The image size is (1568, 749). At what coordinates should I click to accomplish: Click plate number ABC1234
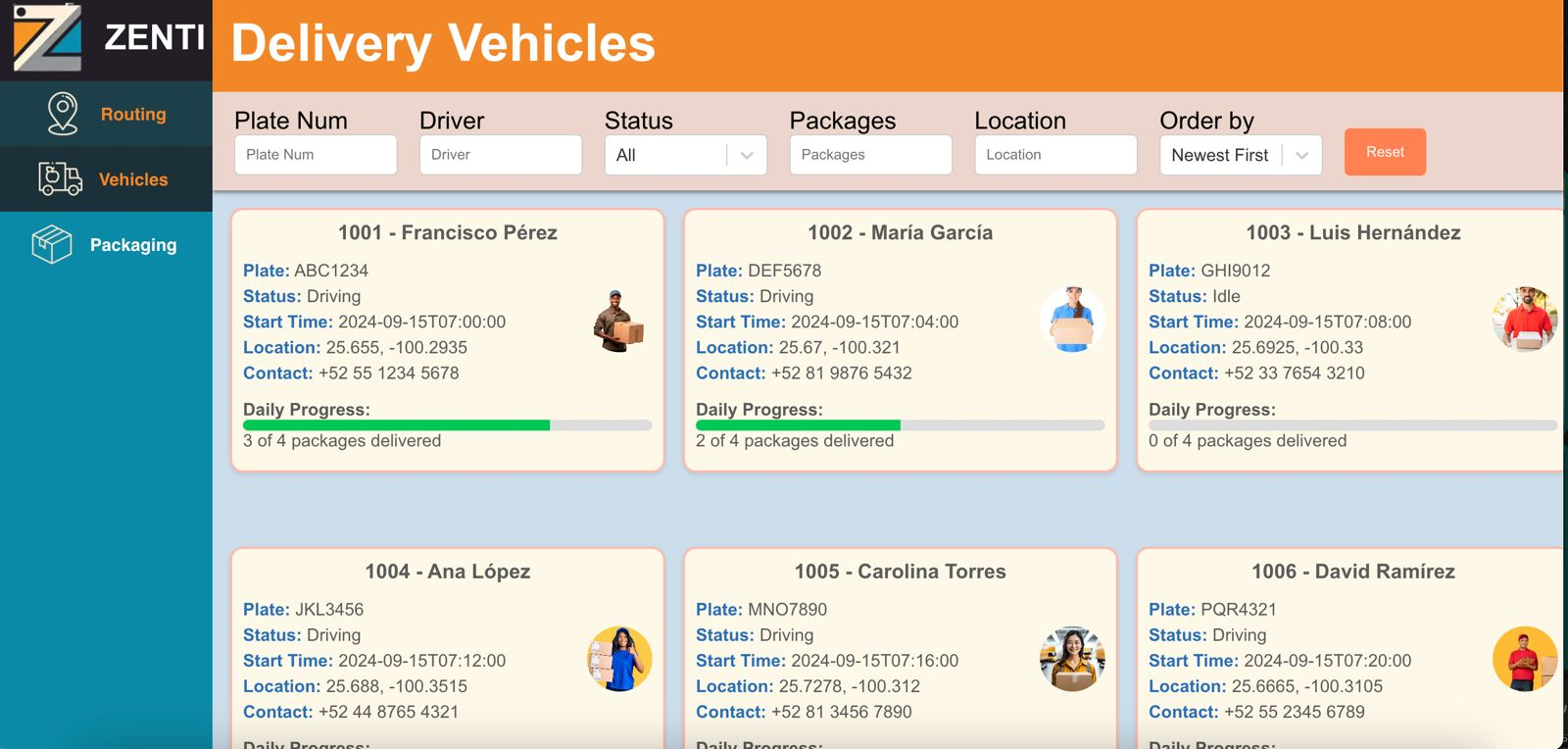pyautogui.click(x=331, y=271)
